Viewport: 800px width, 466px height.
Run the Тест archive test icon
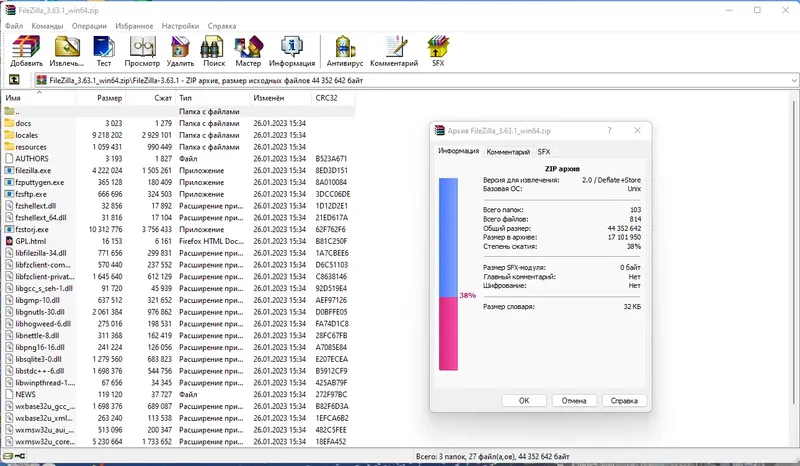(104, 51)
